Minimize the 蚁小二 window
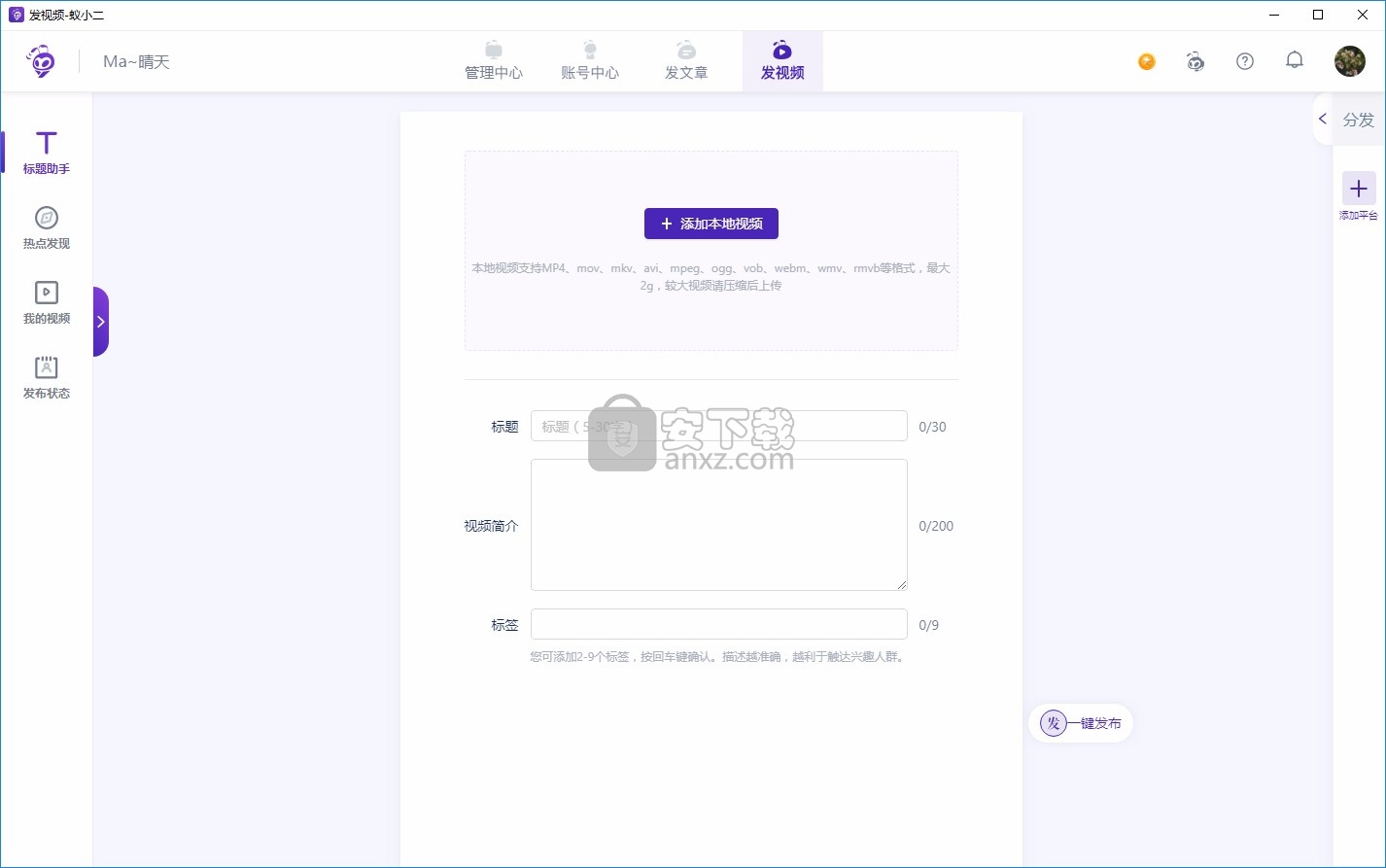Viewport: 1386px width, 868px height. click(x=1273, y=15)
